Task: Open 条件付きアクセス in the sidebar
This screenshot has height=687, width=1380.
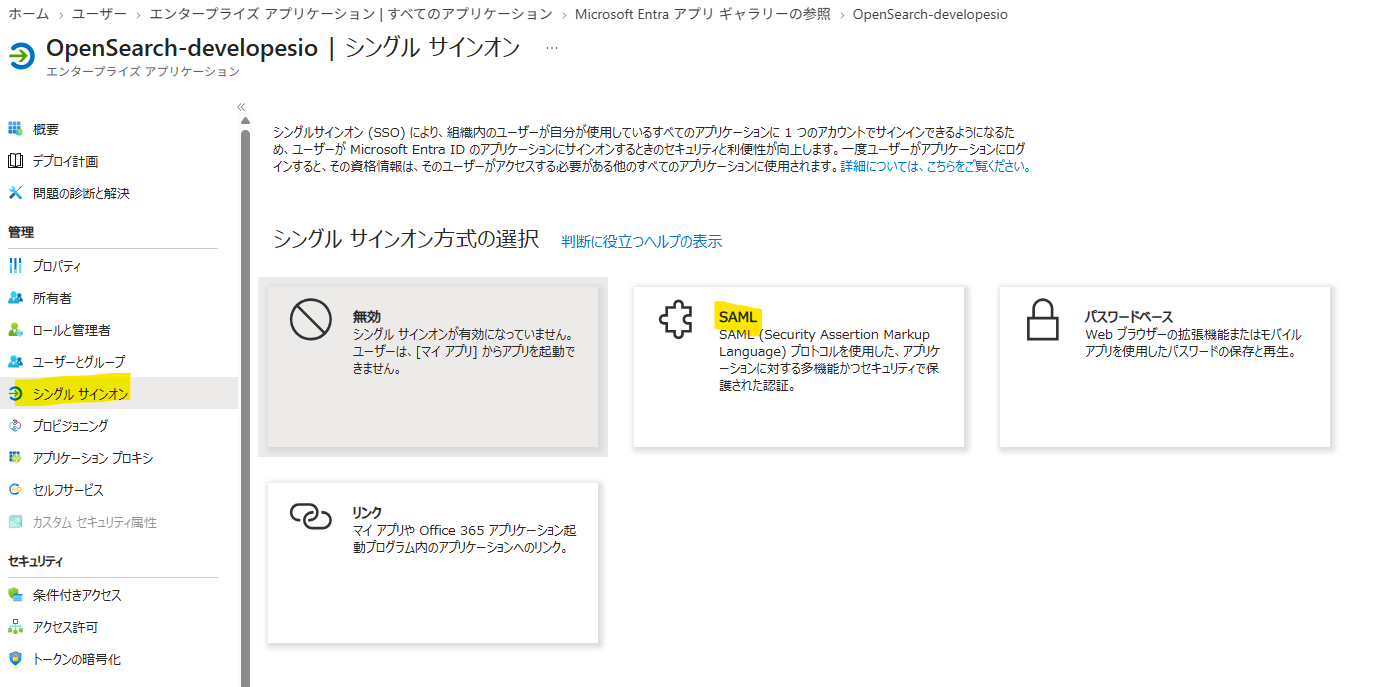Action: [77, 595]
